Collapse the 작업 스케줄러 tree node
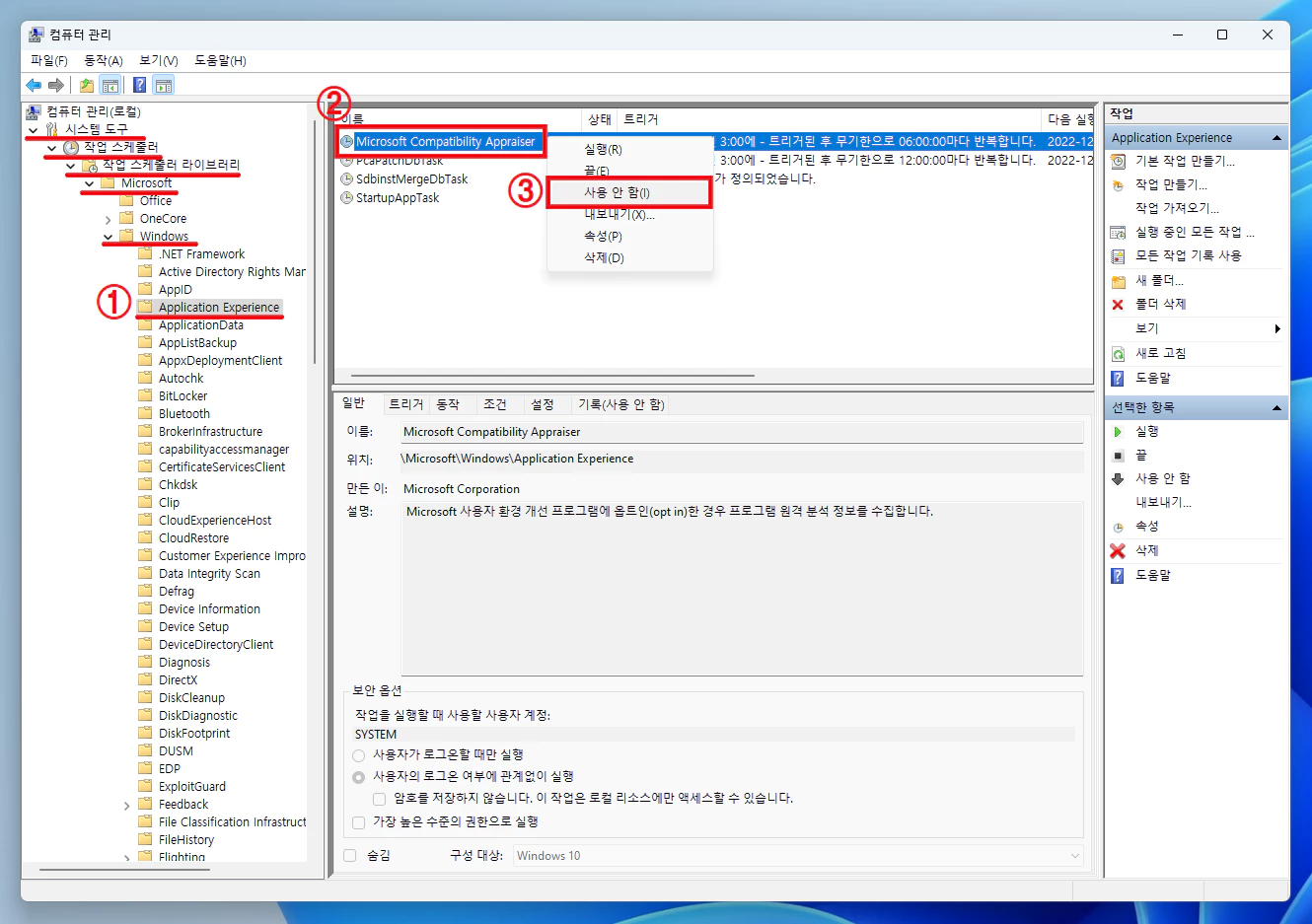 pos(51,147)
